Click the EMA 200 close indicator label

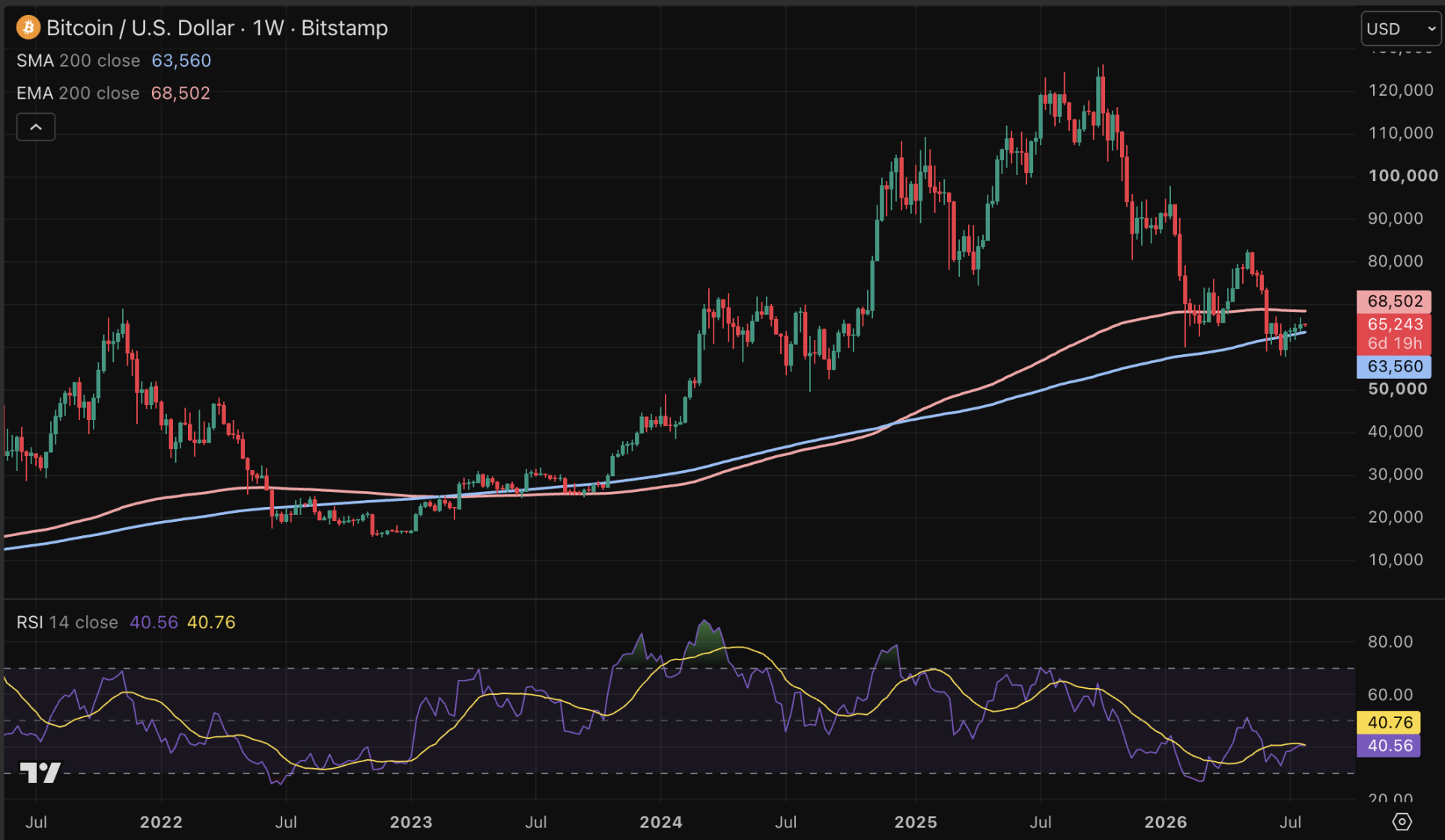[x=78, y=93]
